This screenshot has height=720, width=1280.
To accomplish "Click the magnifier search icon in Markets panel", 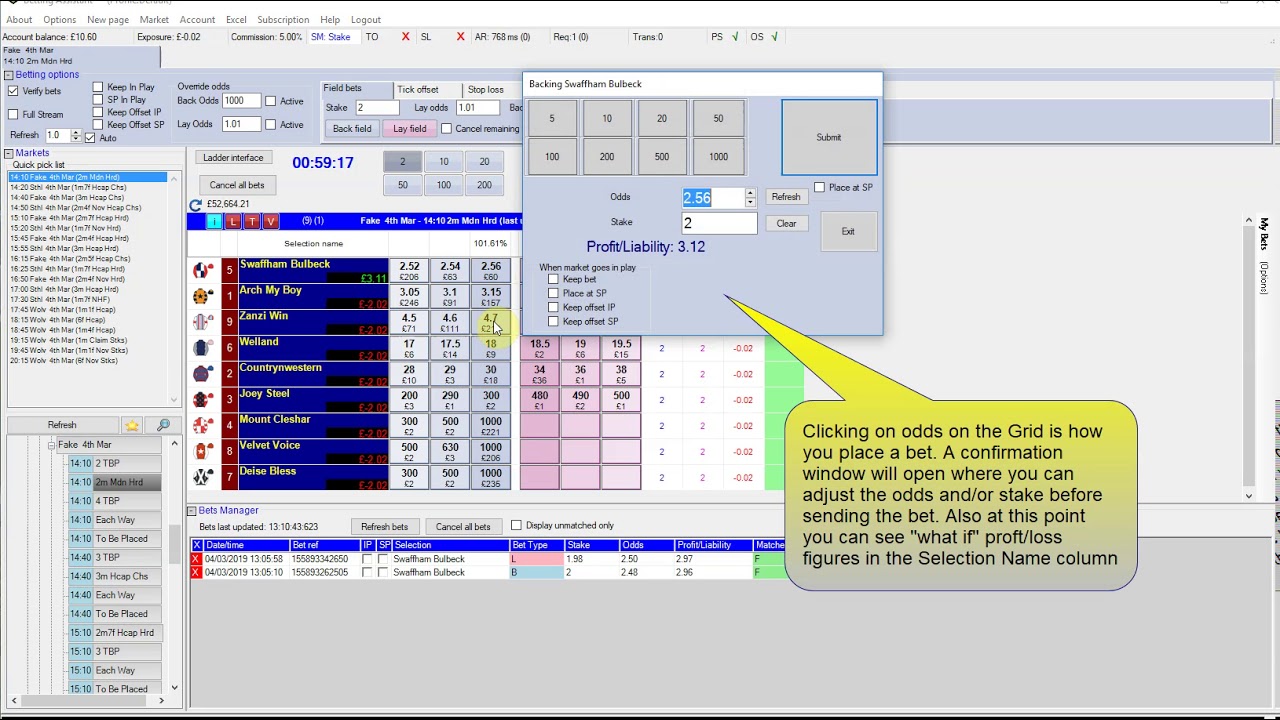I will pyautogui.click(x=163, y=425).
